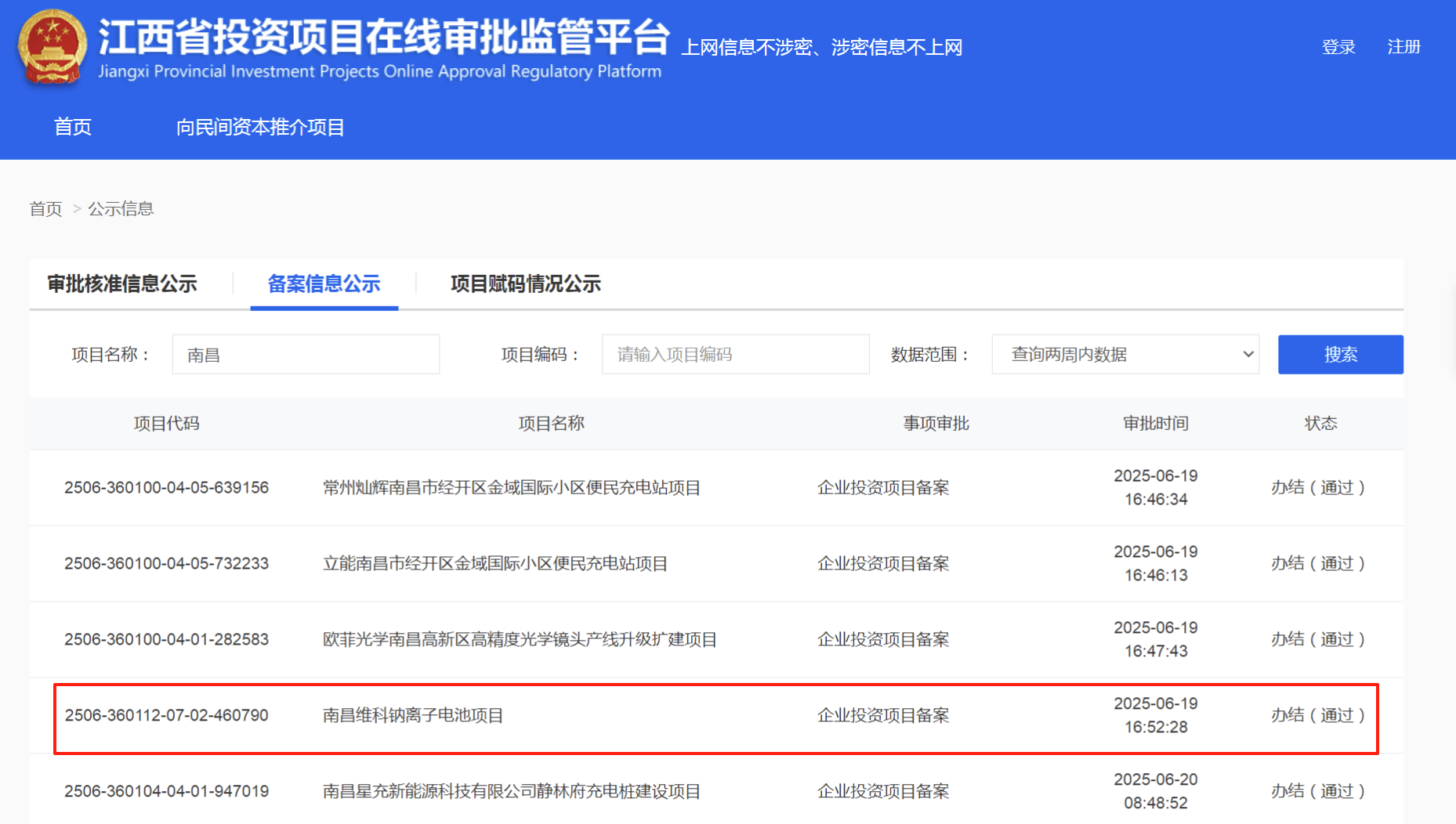This screenshot has width=1456, height=824.
Task: Click approval time 2025-06-19 16:52:28
Action: (x=1156, y=716)
